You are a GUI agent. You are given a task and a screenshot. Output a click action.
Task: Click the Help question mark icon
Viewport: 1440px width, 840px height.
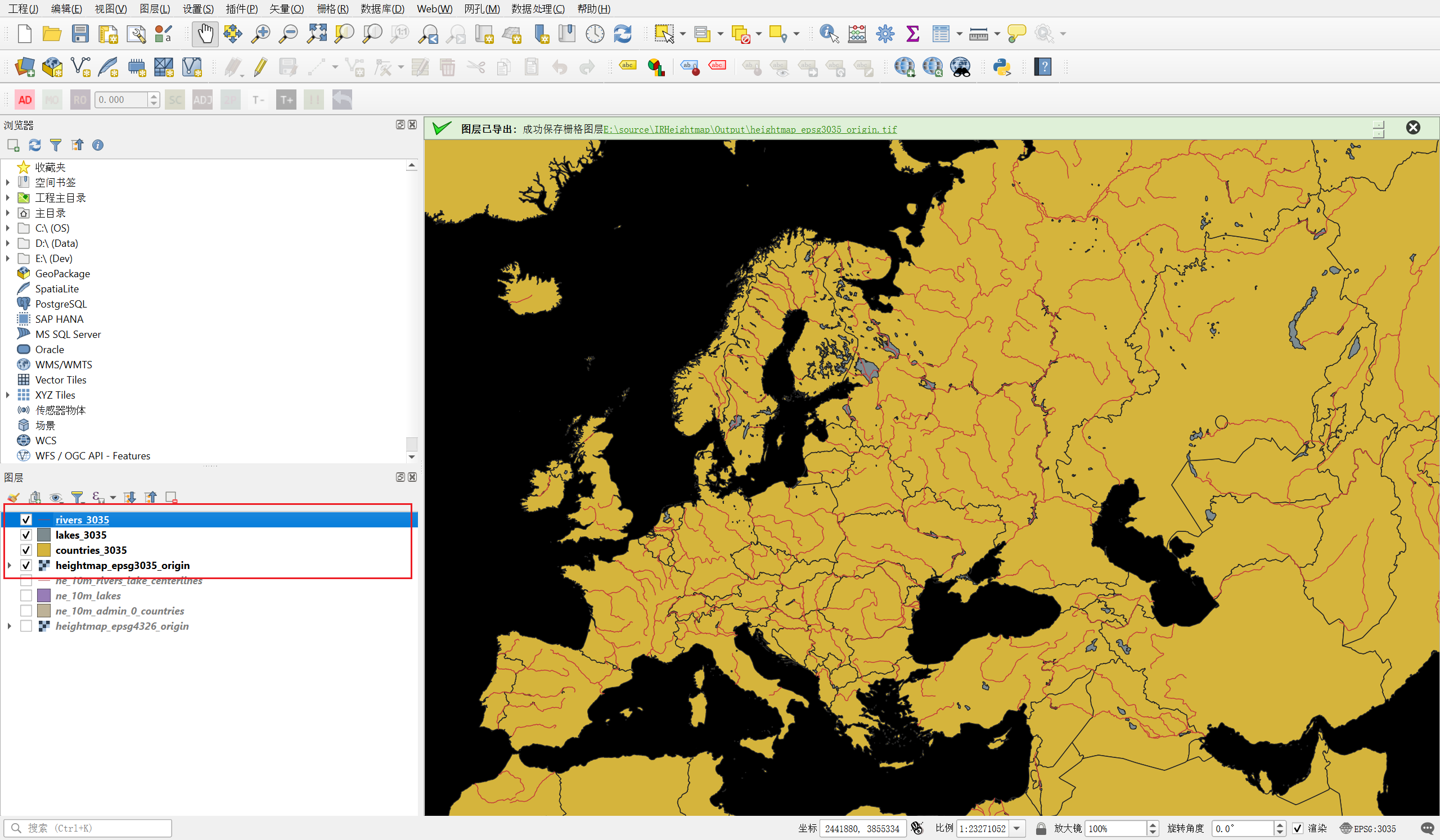[x=1042, y=67]
